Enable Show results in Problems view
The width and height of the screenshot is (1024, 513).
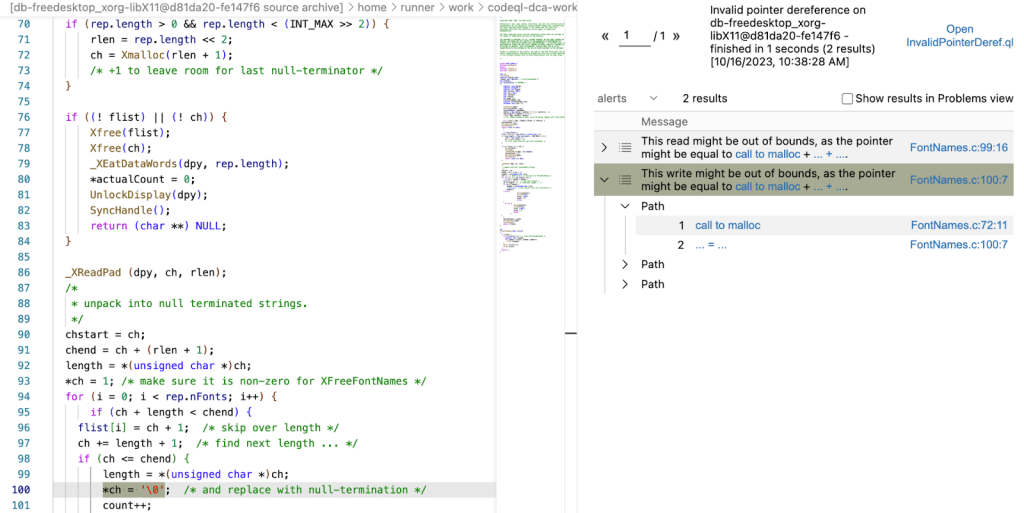tap(847, 99)
